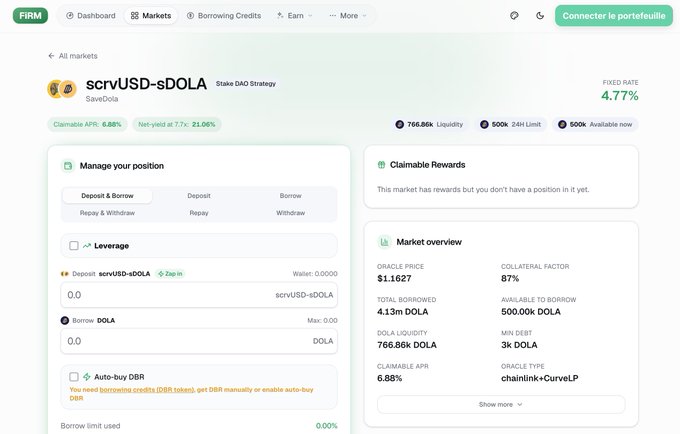
Task: Open the Dashboard page
Action: [91, 16]
